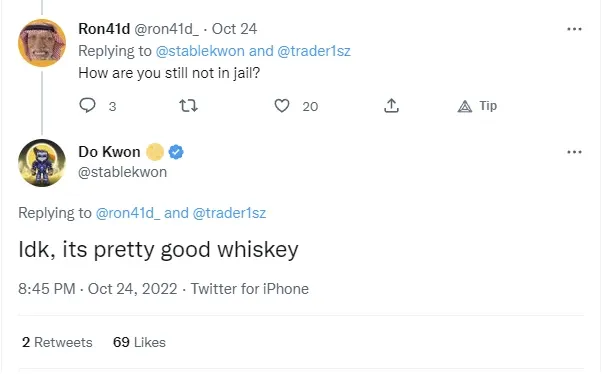The image size is (602, 374).
Task: Open Do Kwon's avatar image
Action: click(x=42, y=163)
